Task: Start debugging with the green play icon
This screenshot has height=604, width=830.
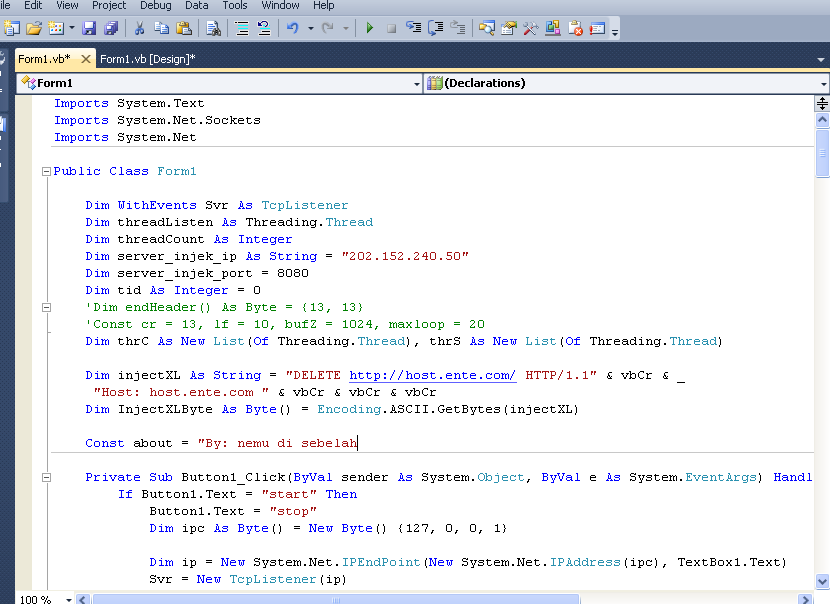Action: [369, 28]
